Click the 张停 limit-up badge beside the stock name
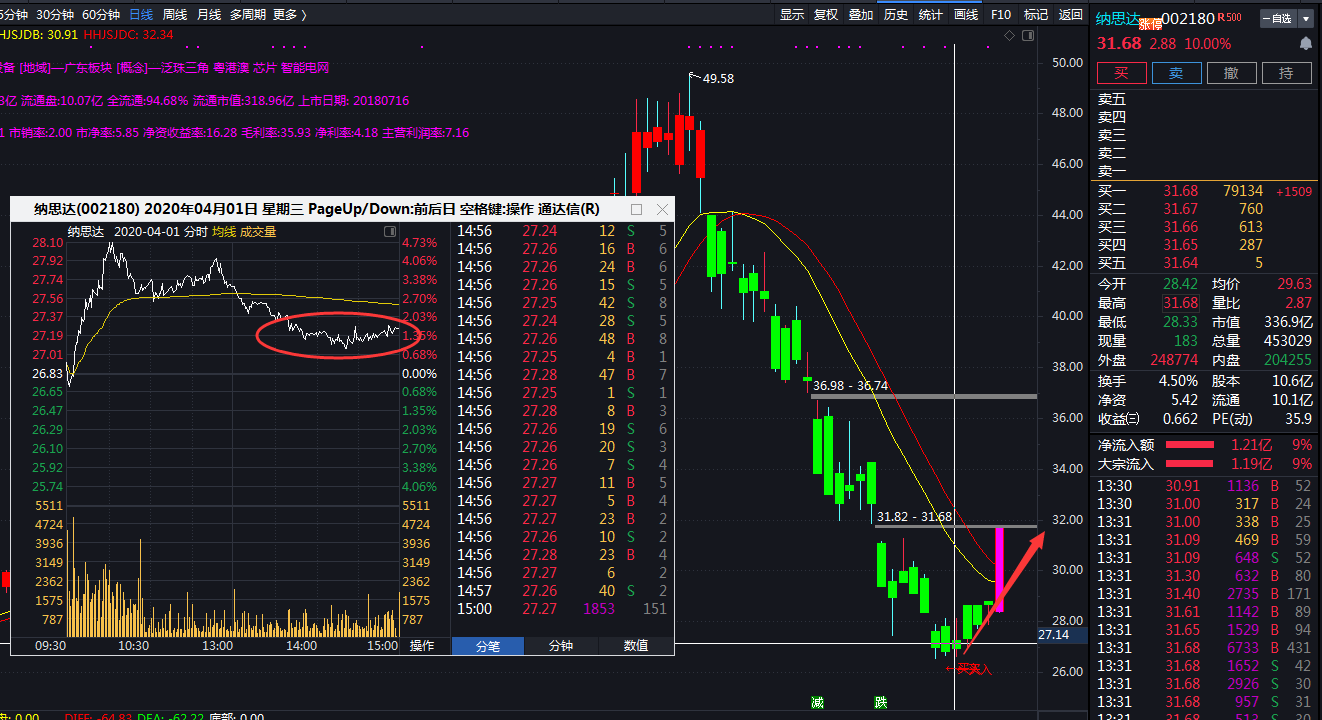 tap(1150, 23)
